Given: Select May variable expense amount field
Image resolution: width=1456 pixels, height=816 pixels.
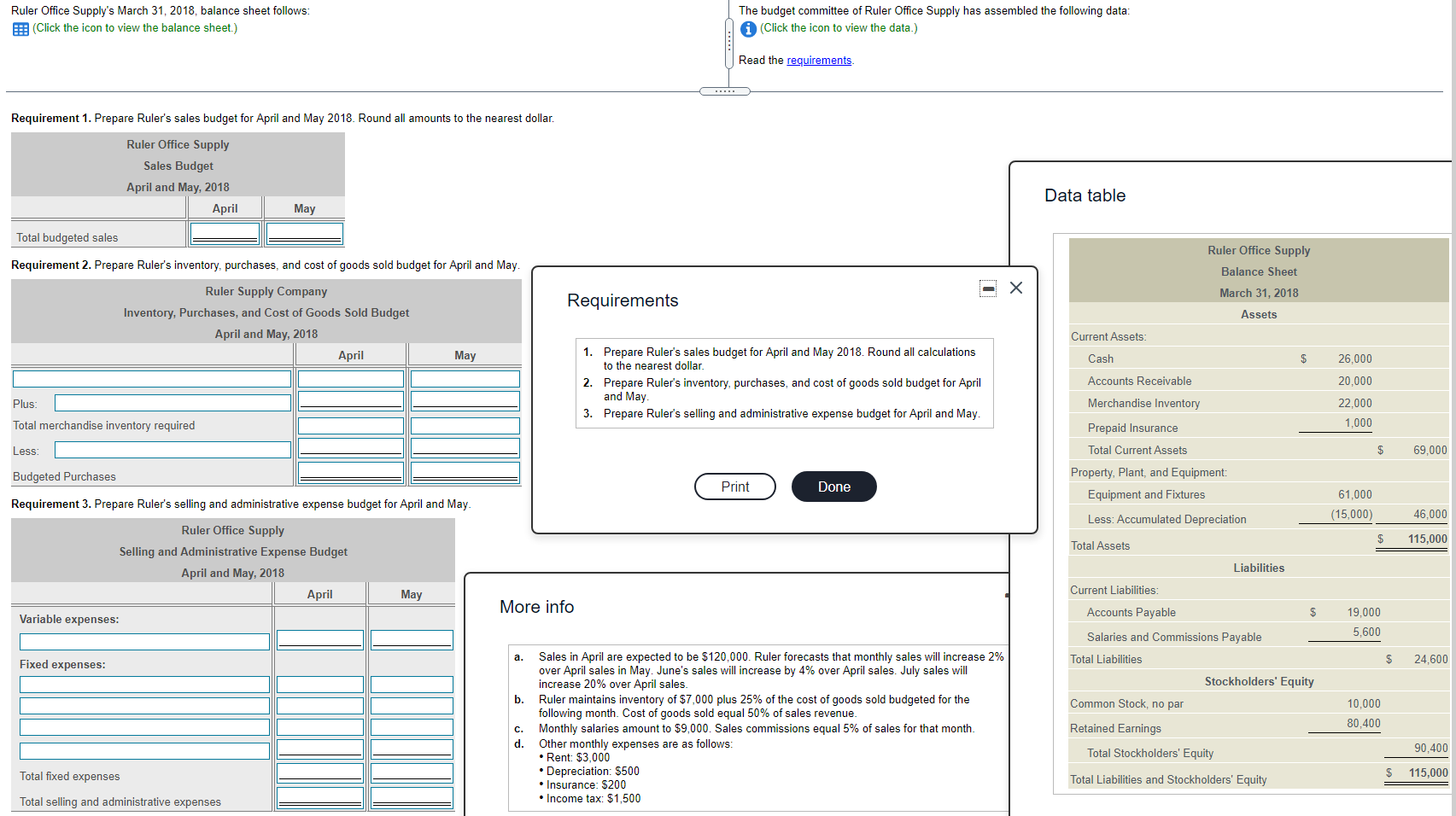Looking at the screenshot, I should click(412, 640).
